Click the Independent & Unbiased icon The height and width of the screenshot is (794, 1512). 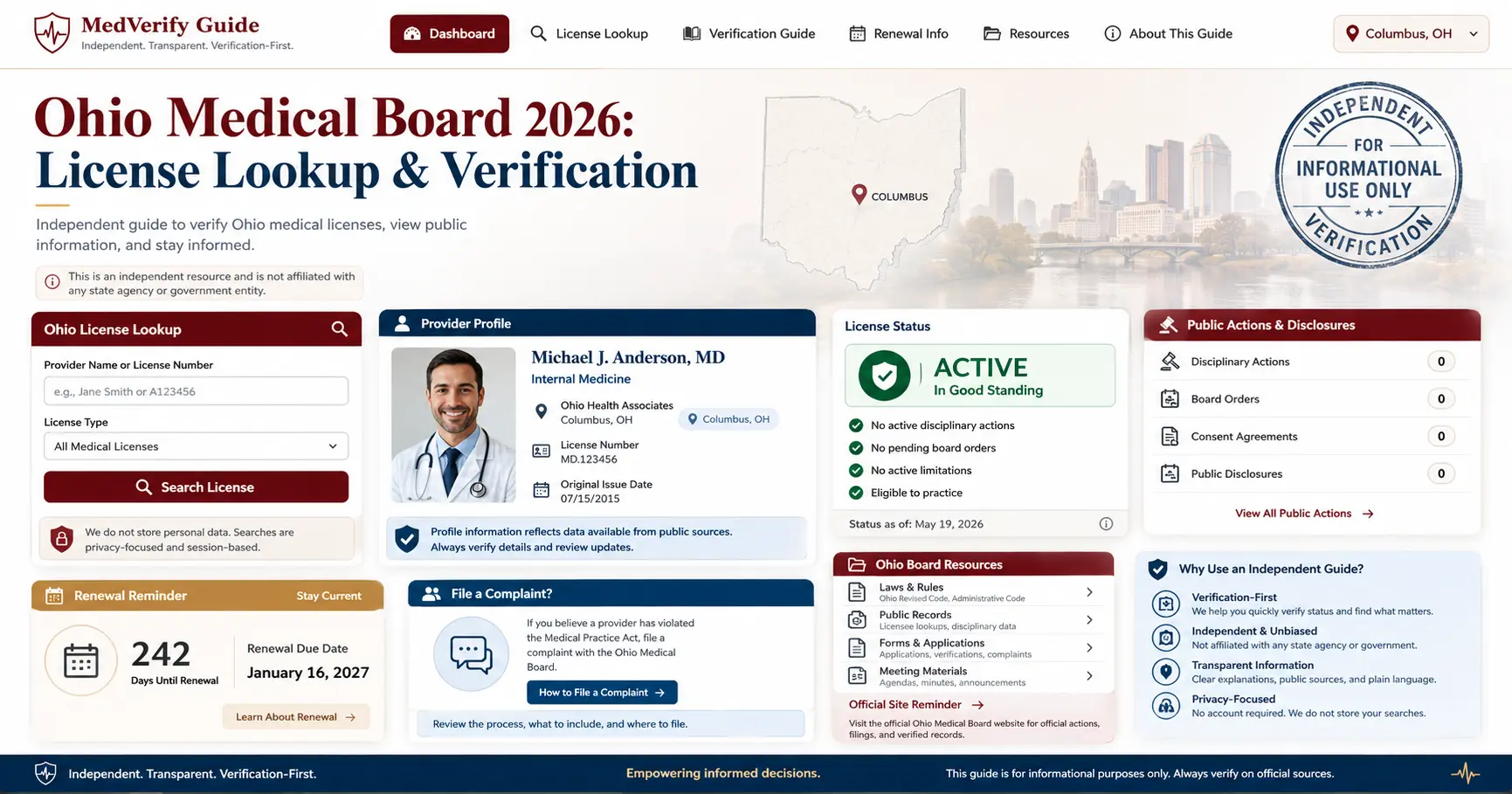pyautogui.click(x=1166, y=638)
